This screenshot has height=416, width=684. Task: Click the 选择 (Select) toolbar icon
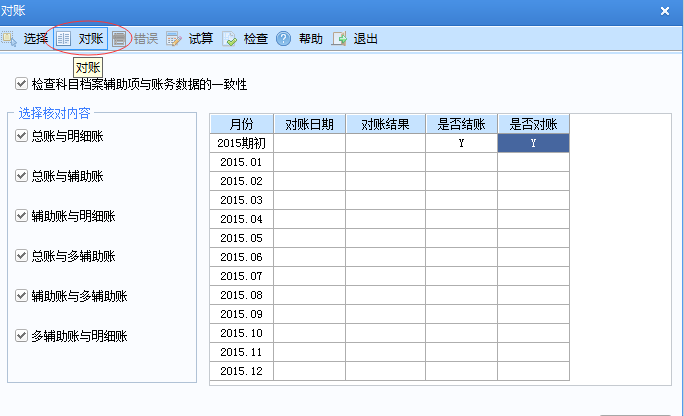click(9, 39)
